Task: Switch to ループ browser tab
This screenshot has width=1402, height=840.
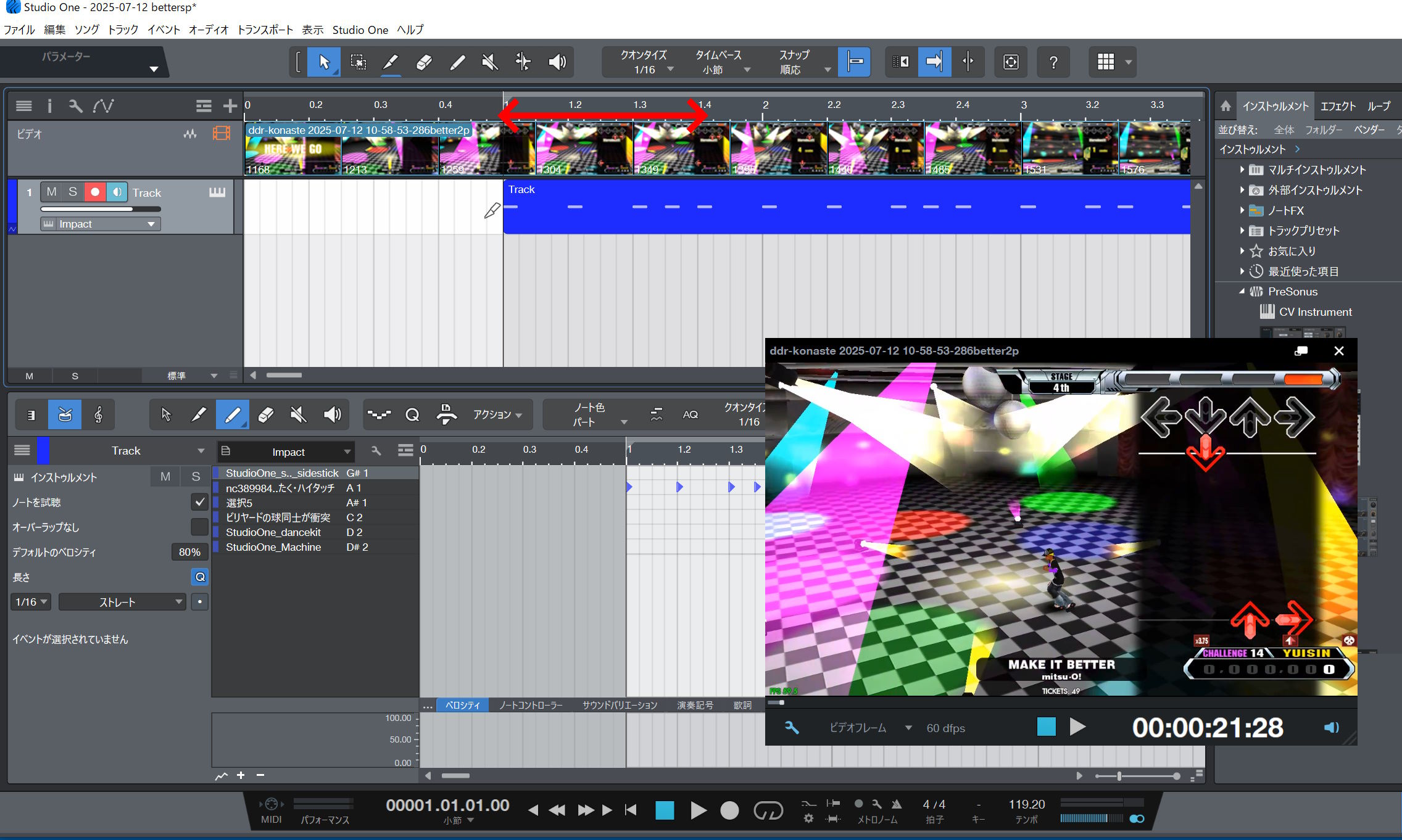Action: (x=1379, y=106)
